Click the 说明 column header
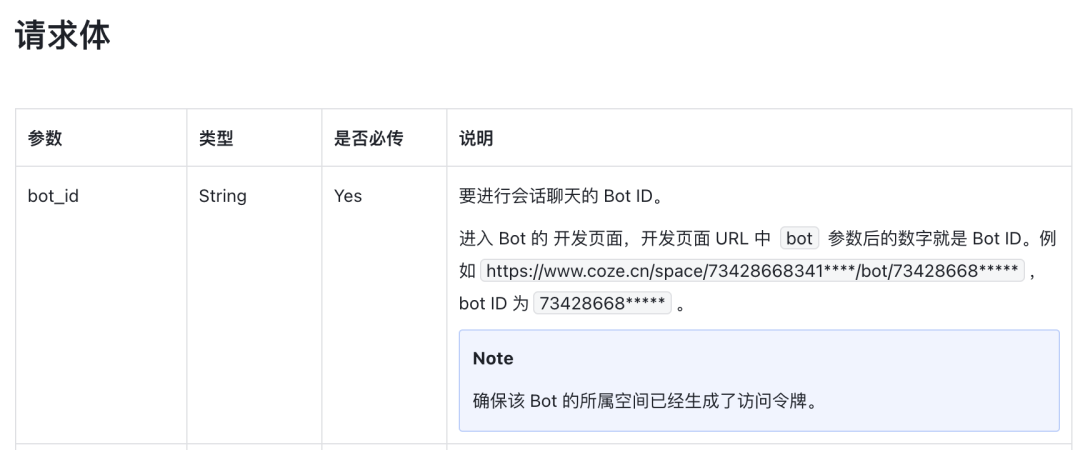Screen dimensions: 1080x450 pyautogui.click(x=476, y=138)
